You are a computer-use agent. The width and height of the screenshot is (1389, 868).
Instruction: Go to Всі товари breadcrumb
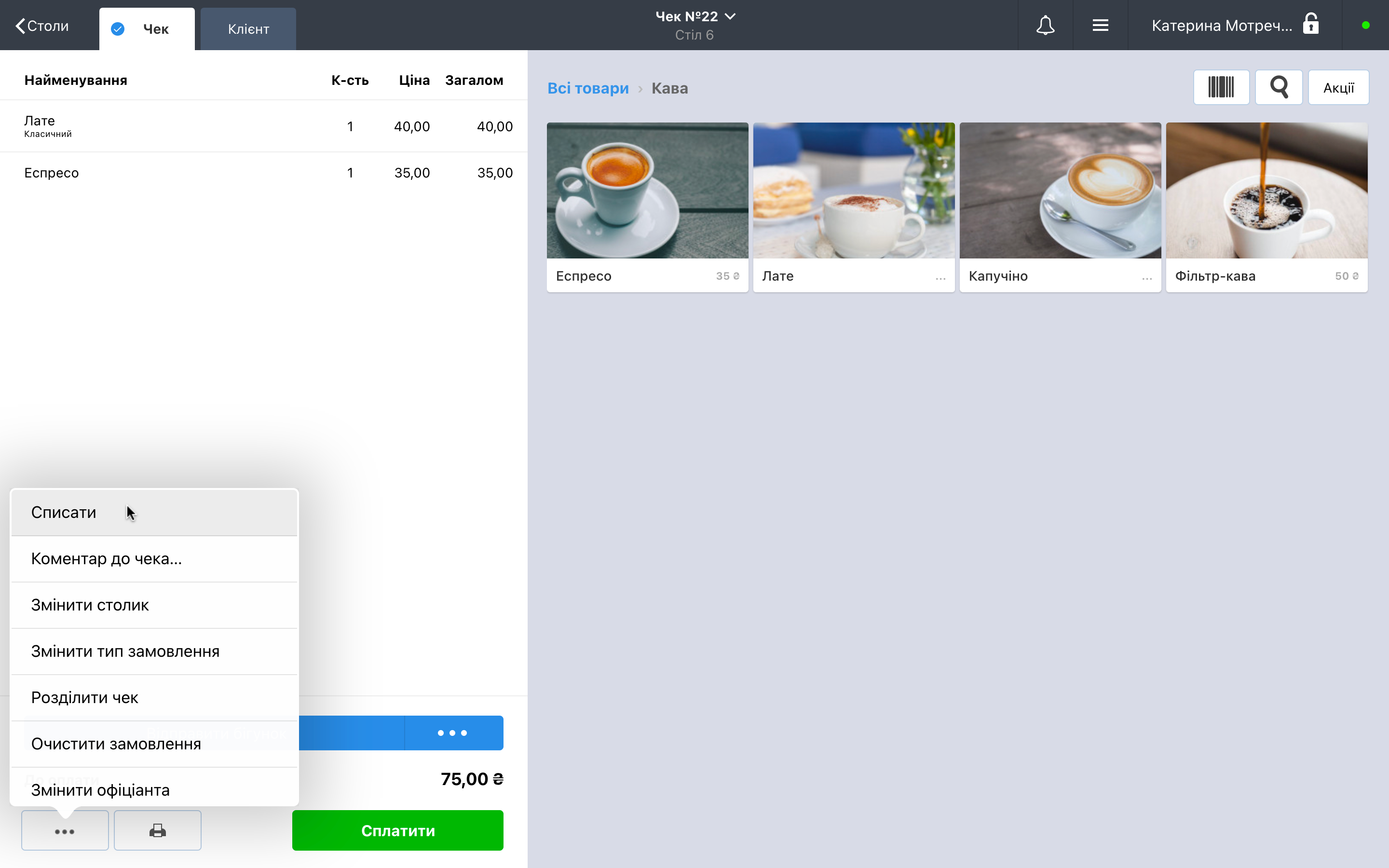click(588, 88)
